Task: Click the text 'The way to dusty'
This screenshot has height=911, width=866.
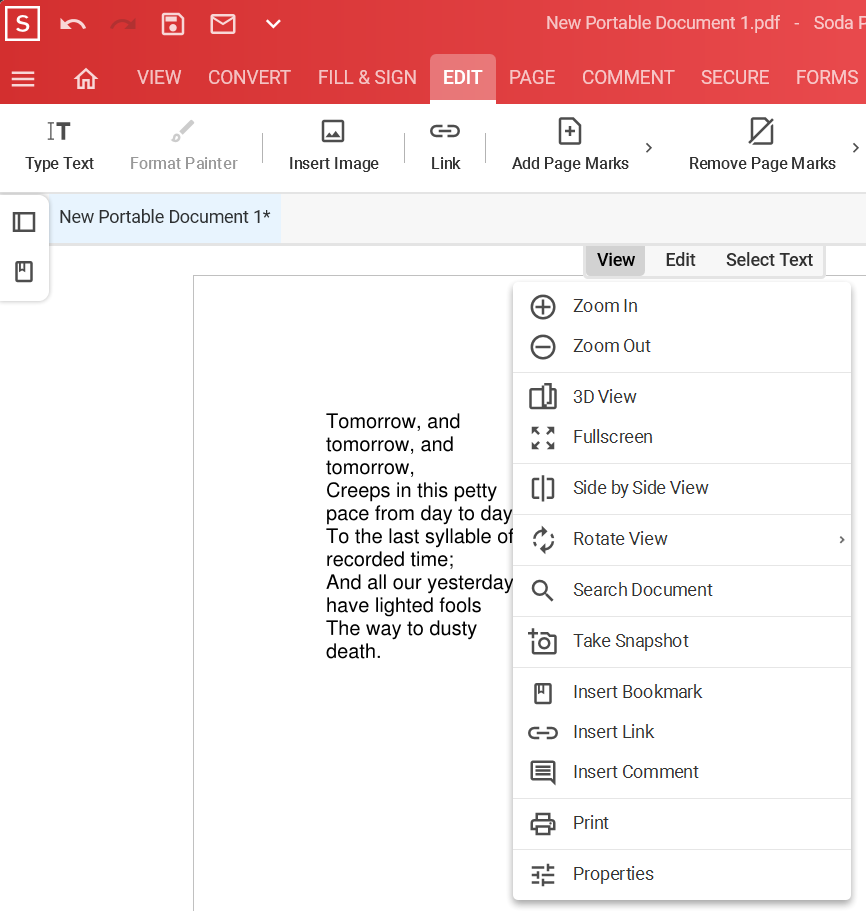Action: (401, 629)
